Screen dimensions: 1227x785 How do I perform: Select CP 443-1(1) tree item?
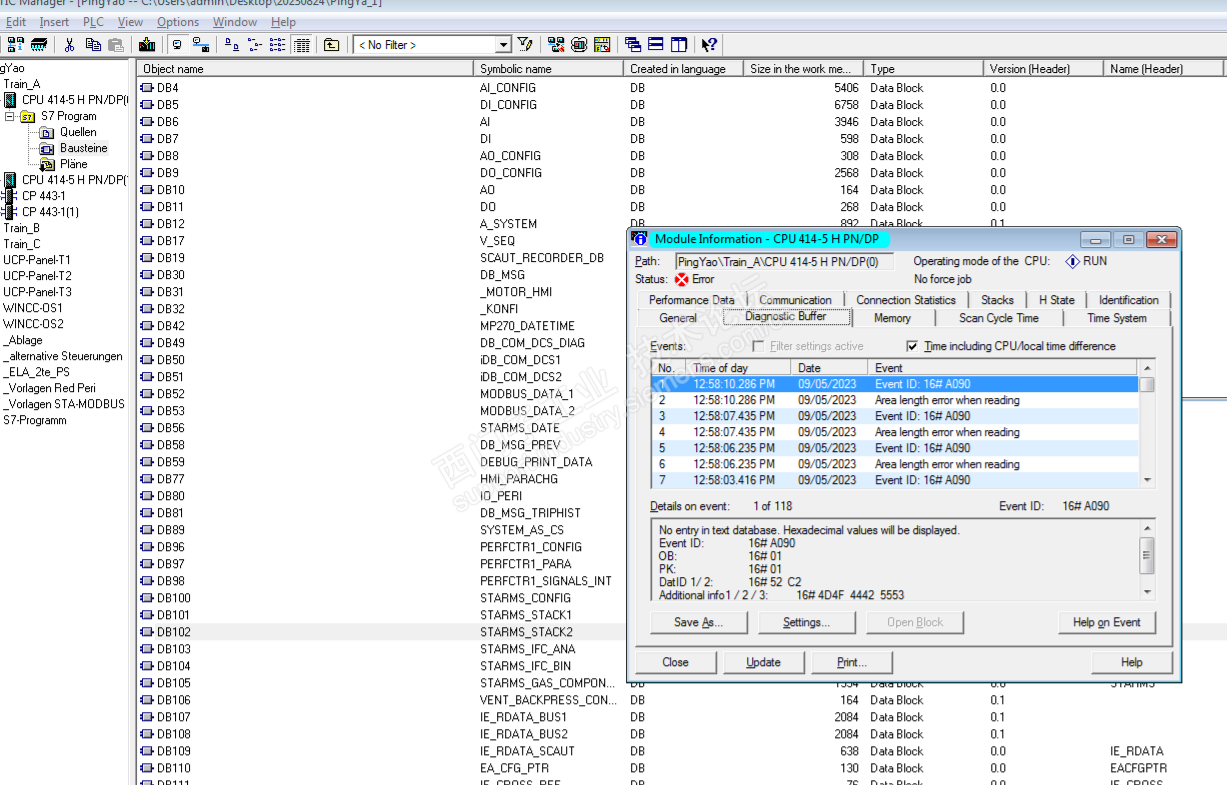tap(50, 212)
